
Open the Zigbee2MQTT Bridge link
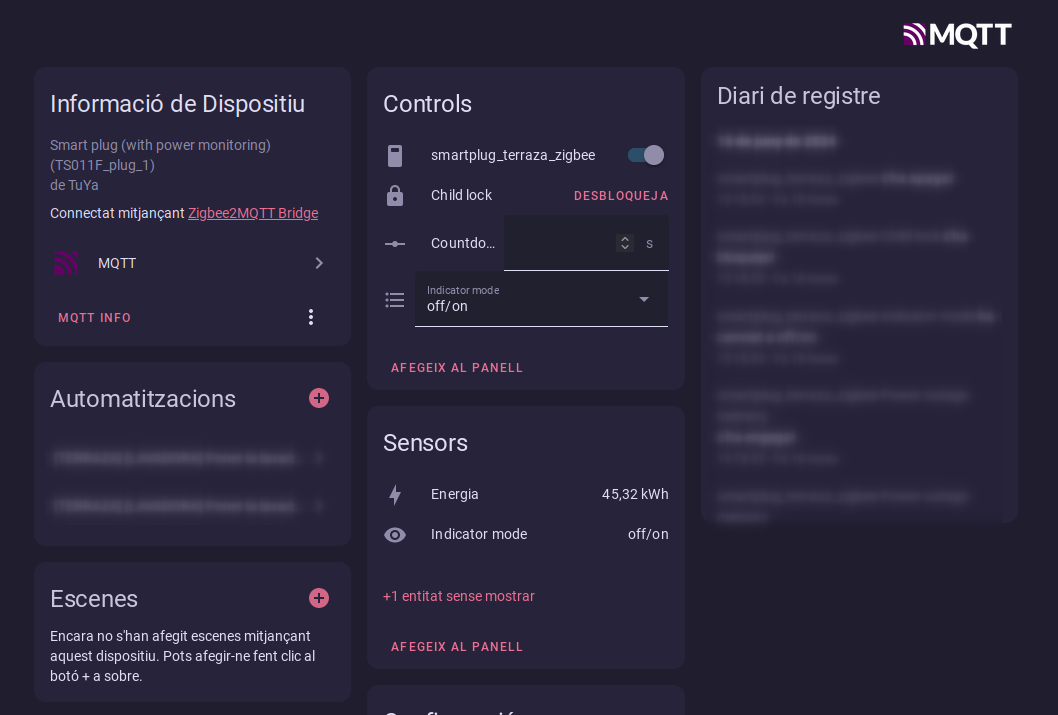pyautogui.click(x=253, y=213)
